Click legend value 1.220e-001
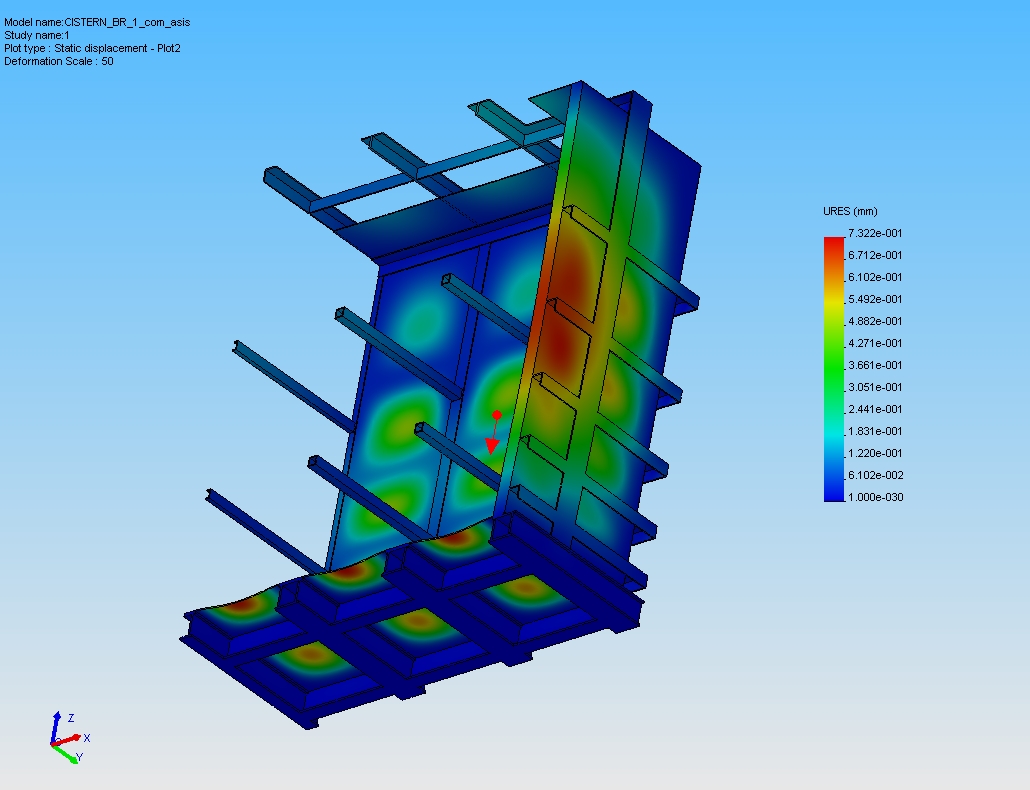This screenshot has width=1030, height=790. [875, 453]
